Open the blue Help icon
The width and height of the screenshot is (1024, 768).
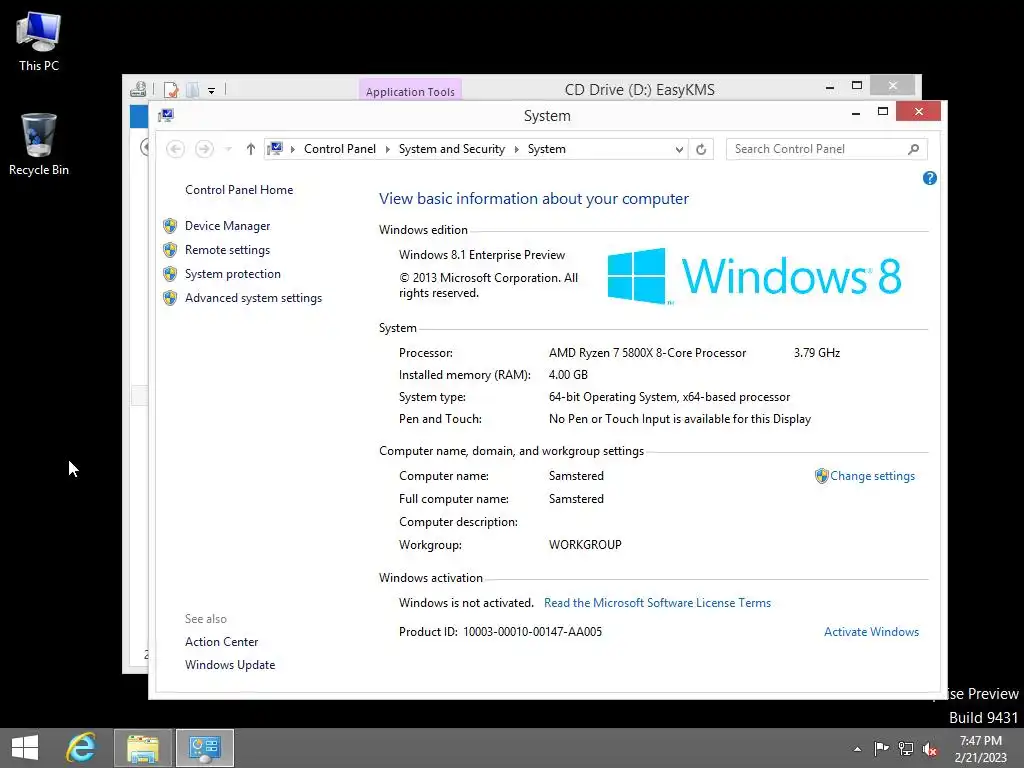coord(930,178)
